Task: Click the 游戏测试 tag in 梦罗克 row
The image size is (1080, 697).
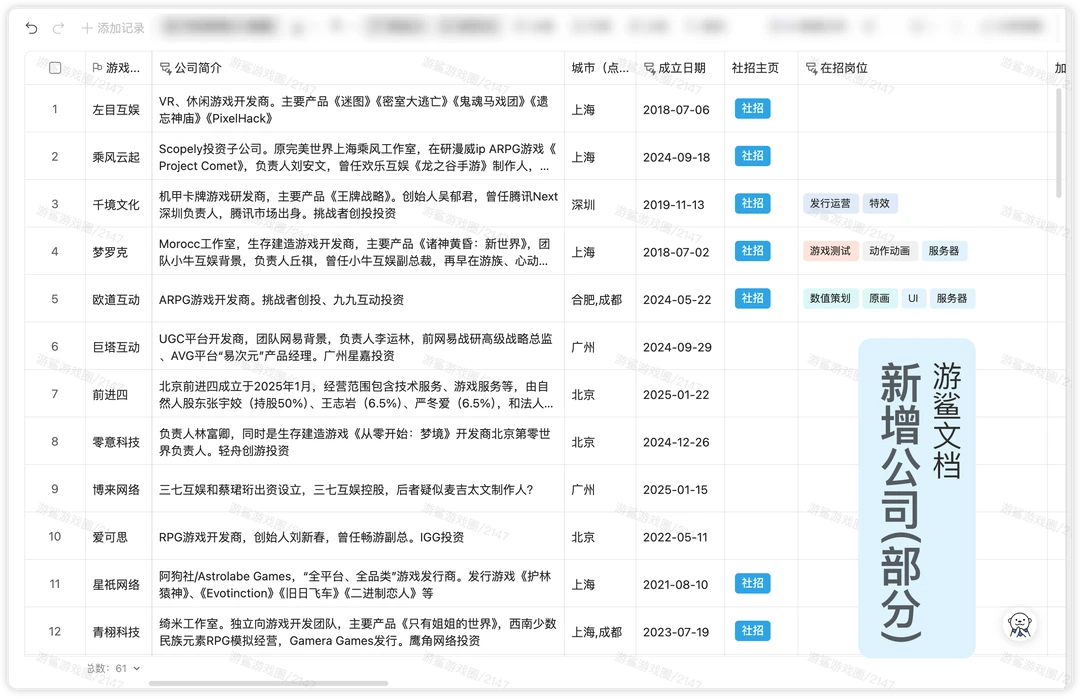Action: pyautogui.click(x=830, y=251)
